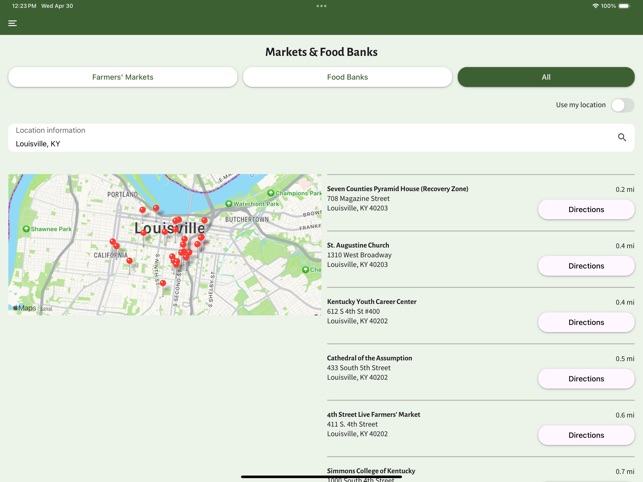Get directions to Seven Counties Pyramid House
643x482 pixels.
click(586, 210)
